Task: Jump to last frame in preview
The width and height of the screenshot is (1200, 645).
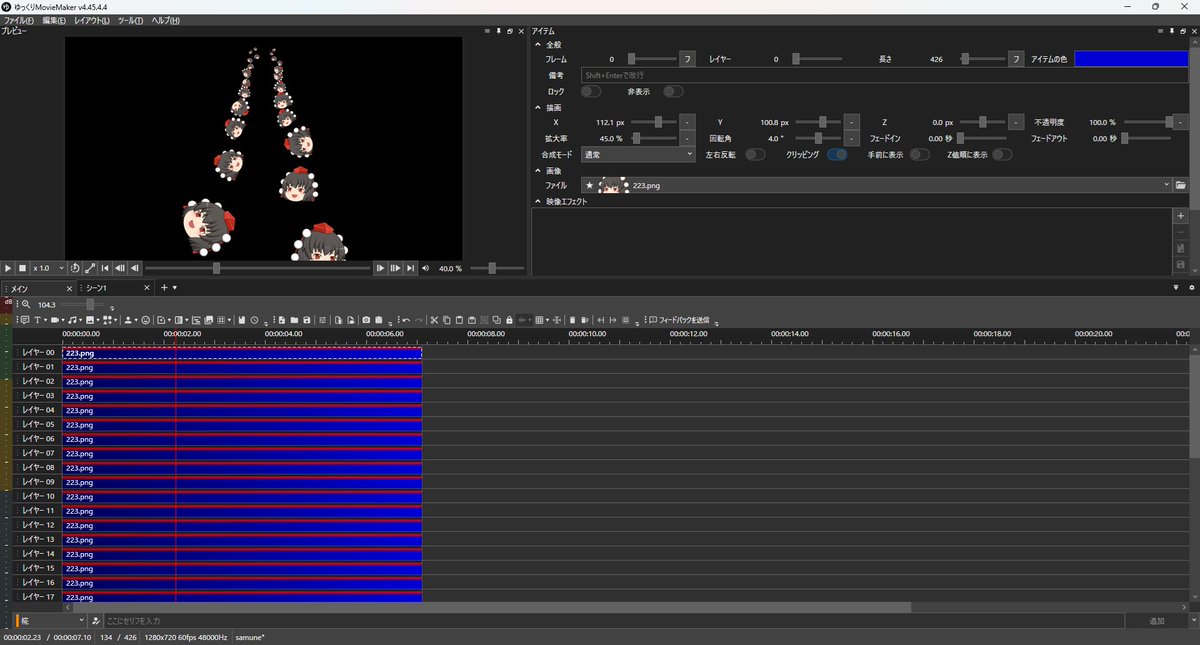Action: [410, 268]
